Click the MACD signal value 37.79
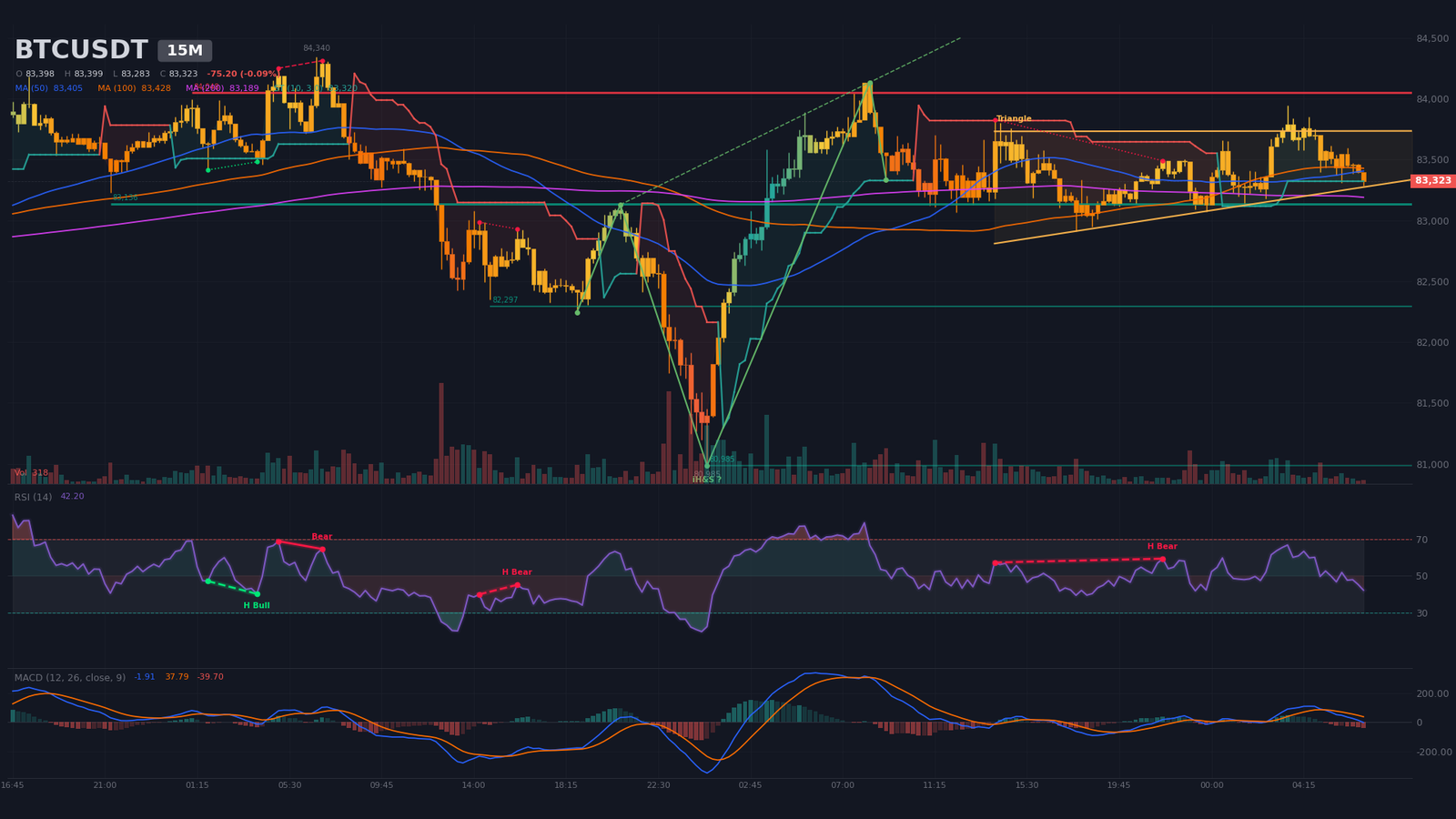The image size is (1456, 819). click(x=177, y=677)
